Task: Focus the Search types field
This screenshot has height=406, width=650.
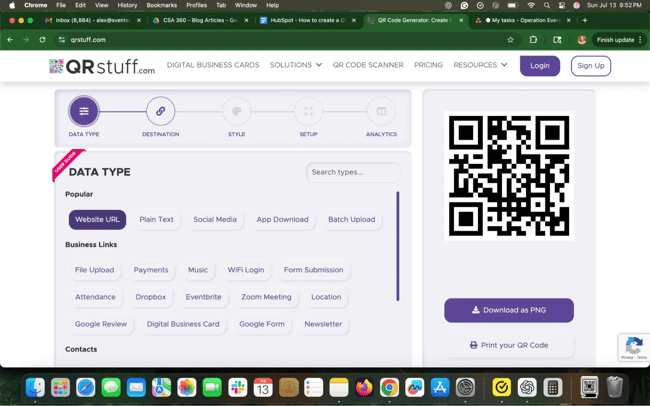Action: coord(353,172)
